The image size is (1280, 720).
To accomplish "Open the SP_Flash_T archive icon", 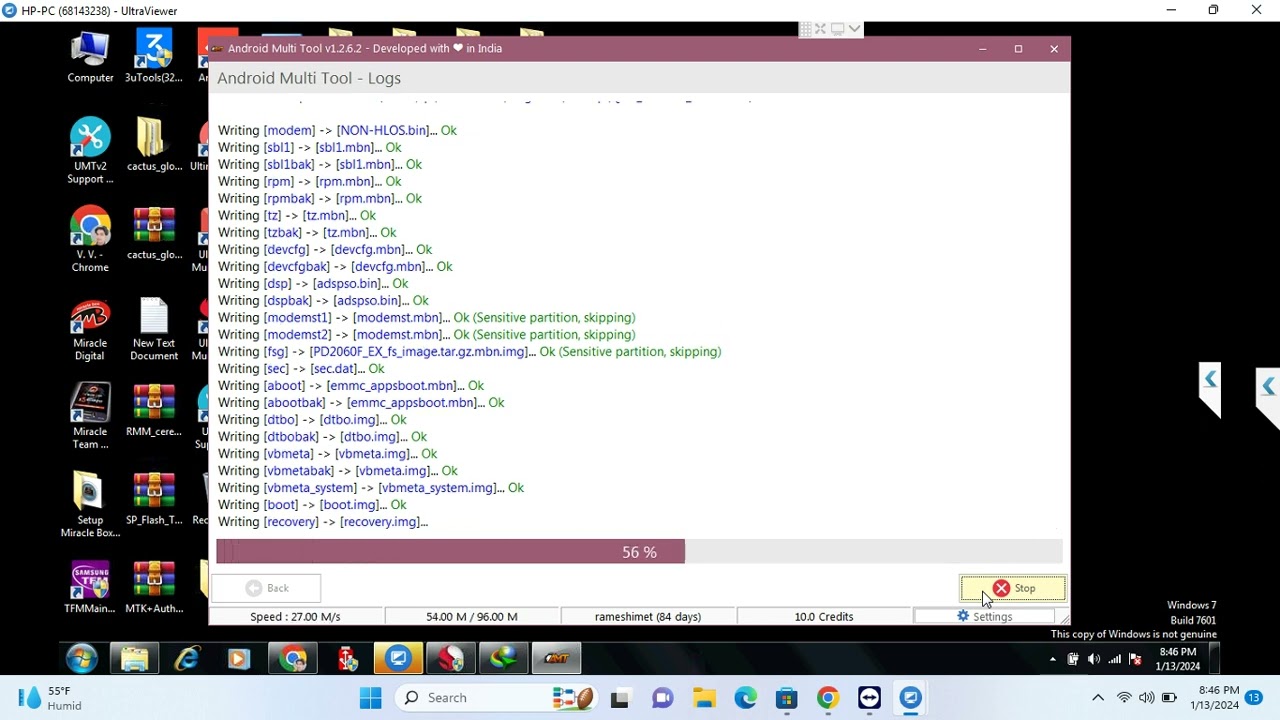I will click(153, 499).
